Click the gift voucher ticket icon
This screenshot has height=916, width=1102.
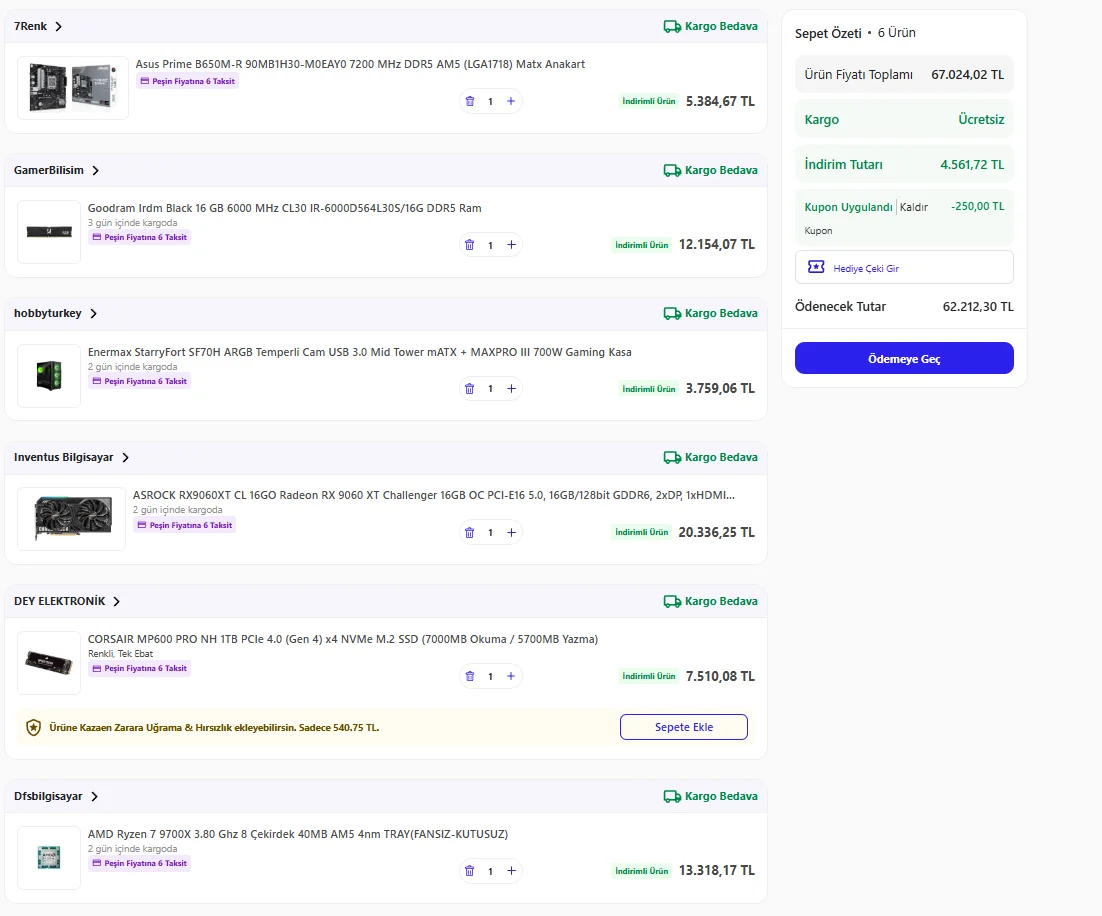[816, 267]
